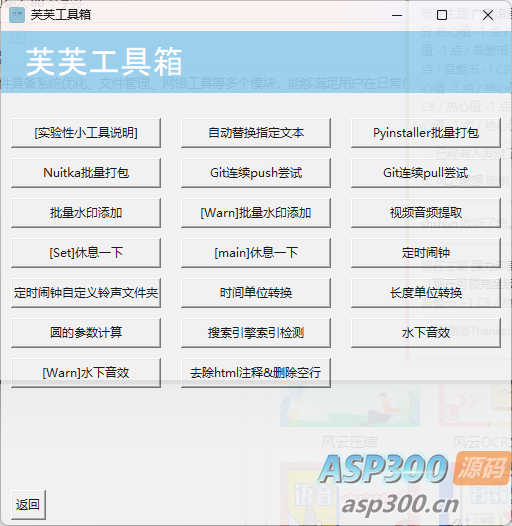Open 批量水印添加 tool
The height and width of the screenshot is (526, 512).
(x=86, y=213)
